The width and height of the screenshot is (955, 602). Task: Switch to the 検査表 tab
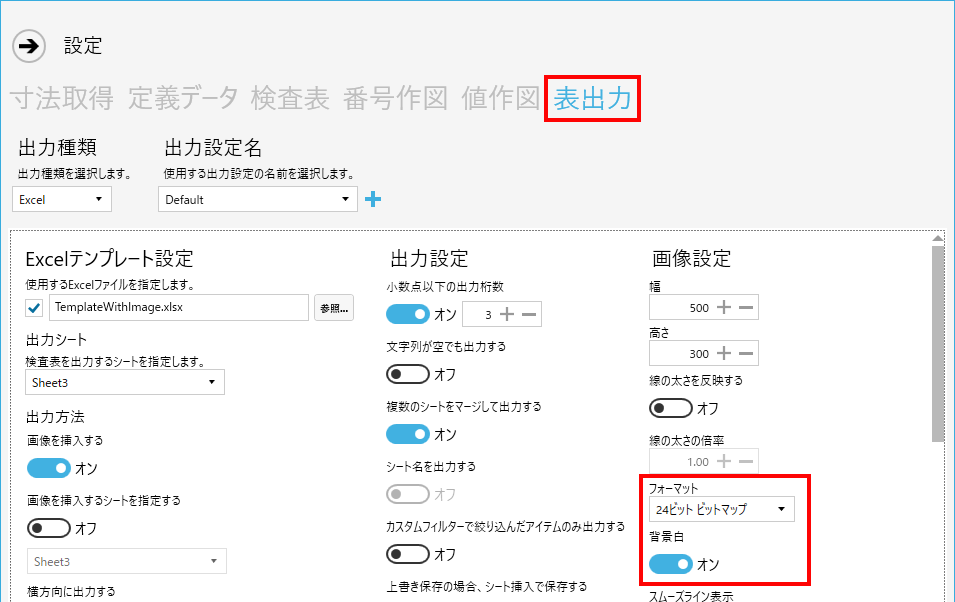(x=290, y=98)
